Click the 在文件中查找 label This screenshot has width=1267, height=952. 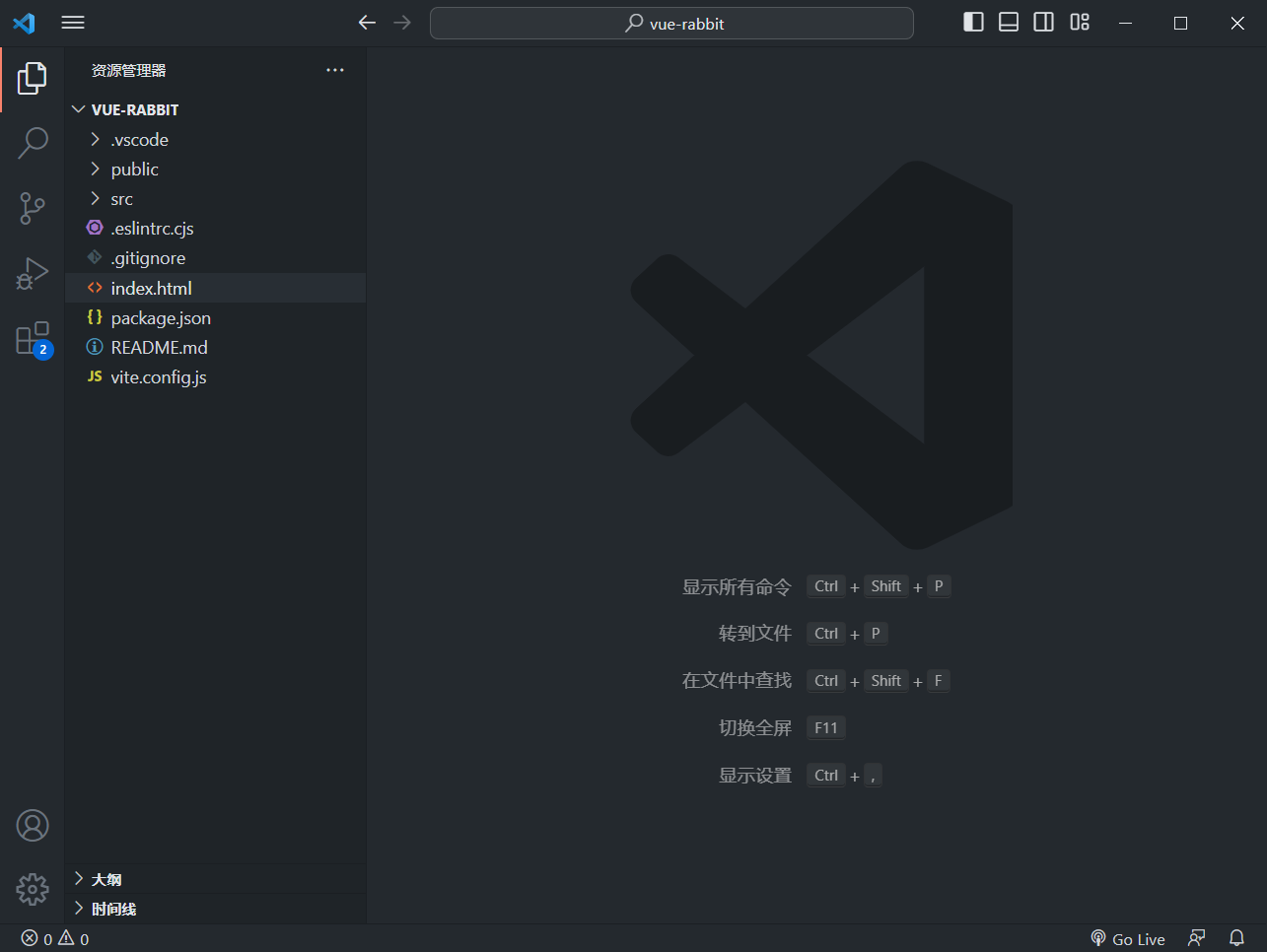pos(737,681)
